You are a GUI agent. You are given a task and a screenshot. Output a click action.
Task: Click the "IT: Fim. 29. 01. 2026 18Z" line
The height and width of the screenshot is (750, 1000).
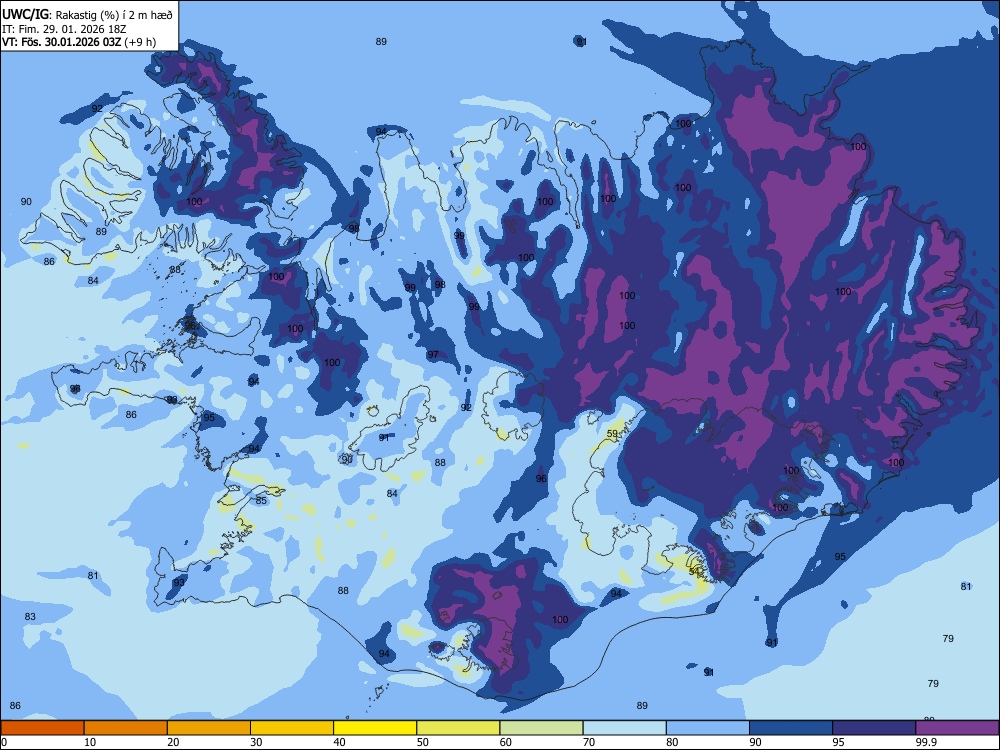tap(64, 29)
